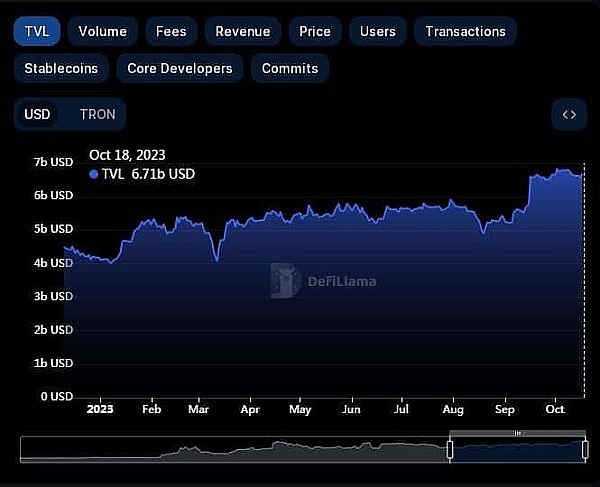Viewport: 600px width, 487px height.
Task: Show the Transactions metric
Action: click(x=465, y=31)
